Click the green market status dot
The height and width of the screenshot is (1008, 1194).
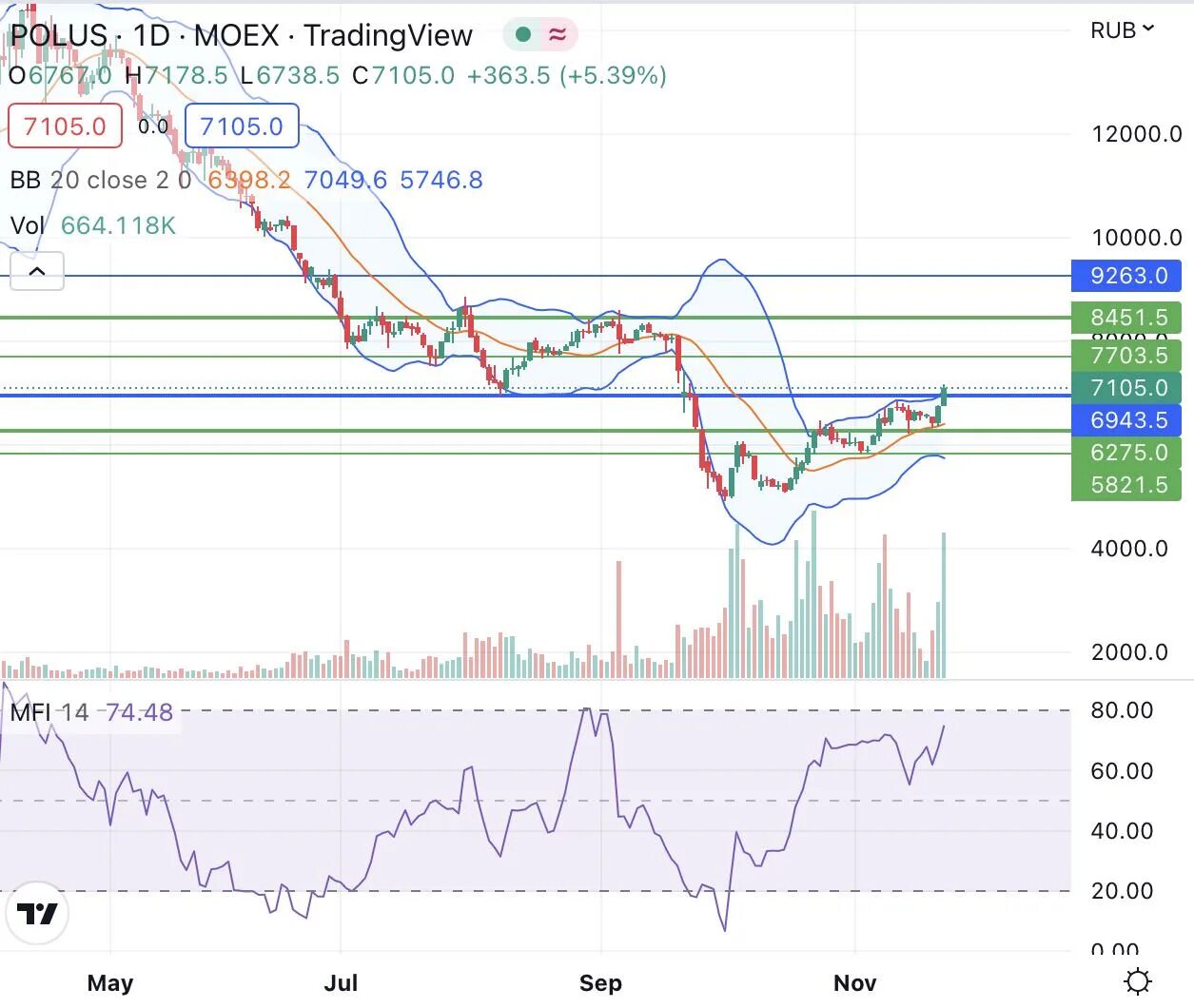tap(522, 35)
